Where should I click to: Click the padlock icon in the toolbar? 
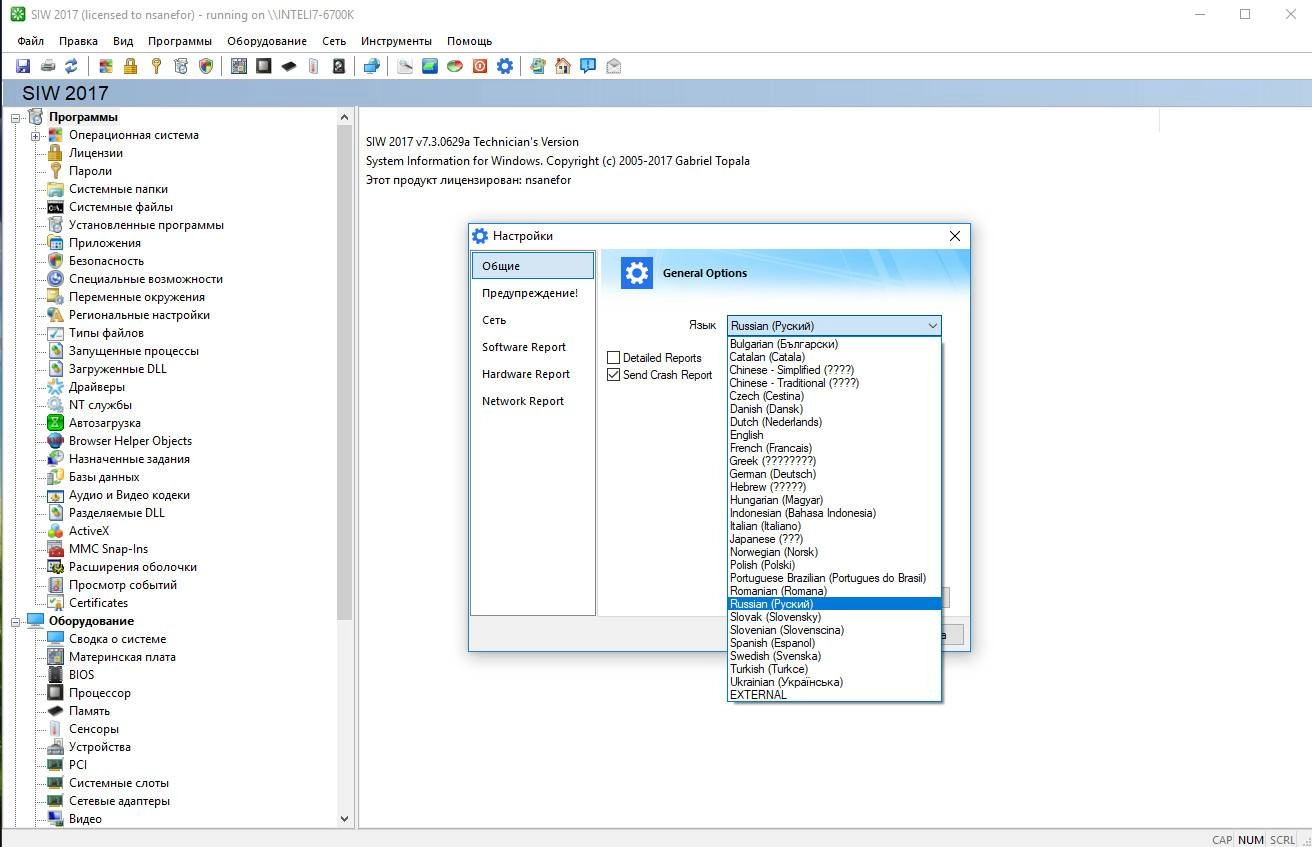coord(130,66)
